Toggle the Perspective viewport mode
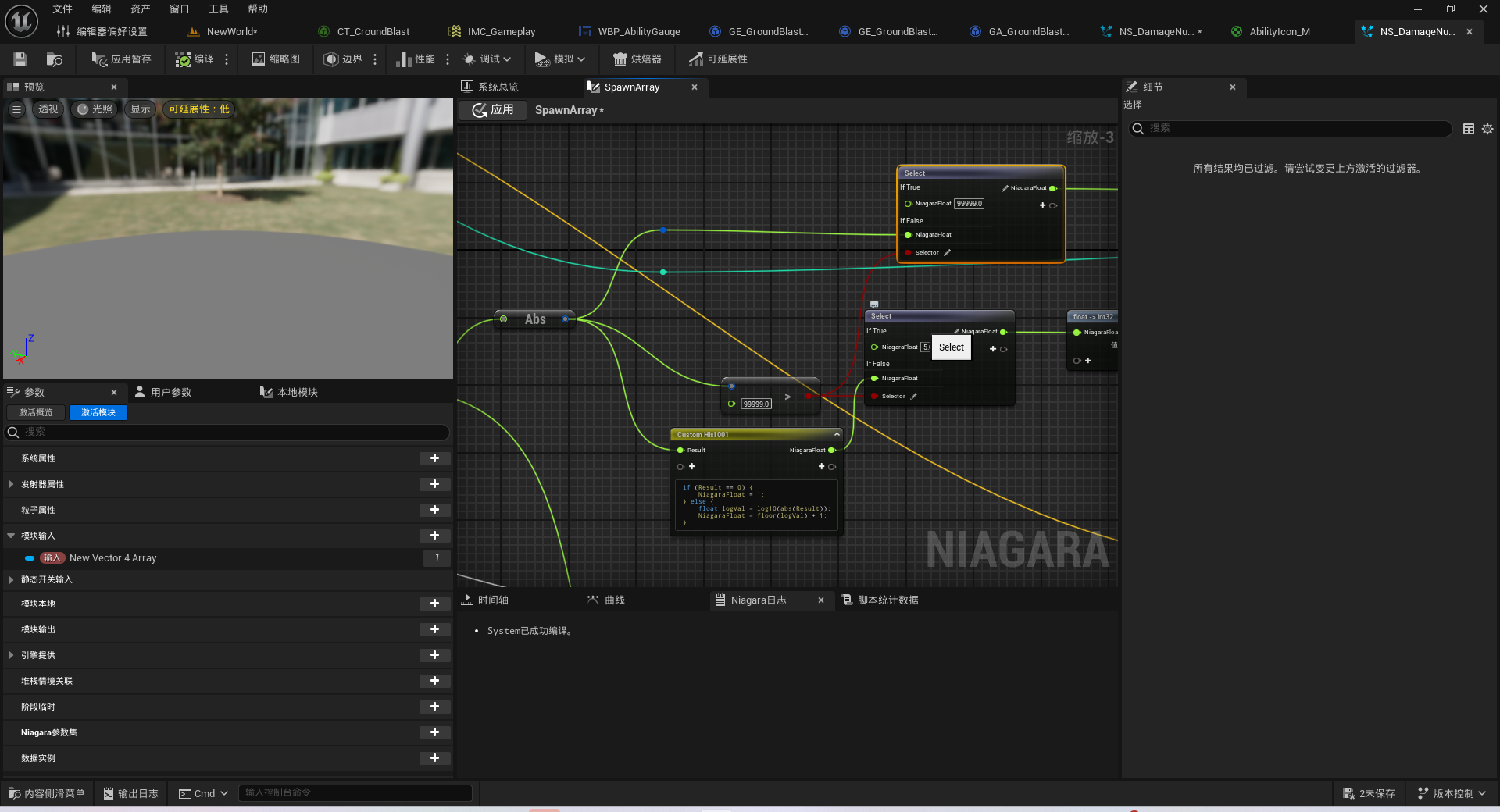This screenshot has height=812, width=1500. (48, 109)
